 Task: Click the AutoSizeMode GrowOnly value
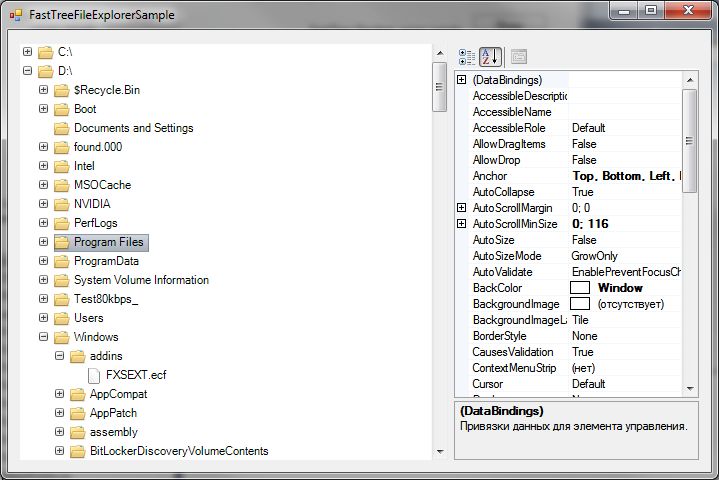[x=594, y=256]
